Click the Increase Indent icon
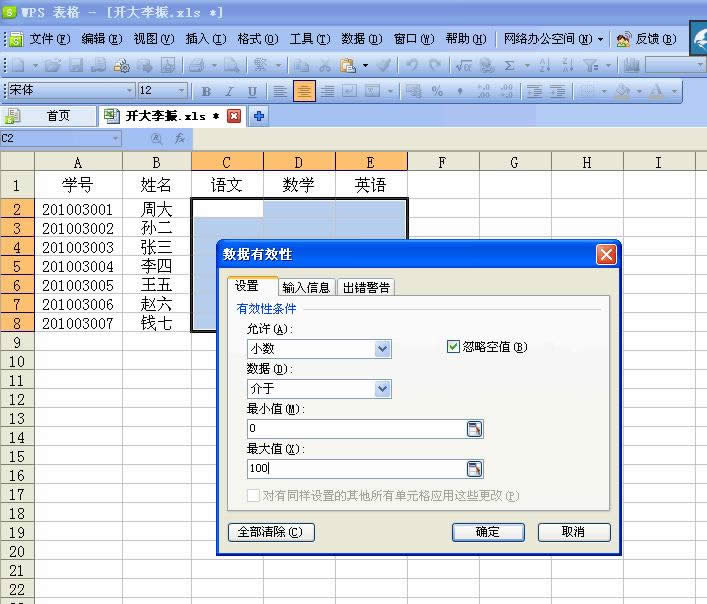Screen dimensions: 707x604 pos(558,92)
